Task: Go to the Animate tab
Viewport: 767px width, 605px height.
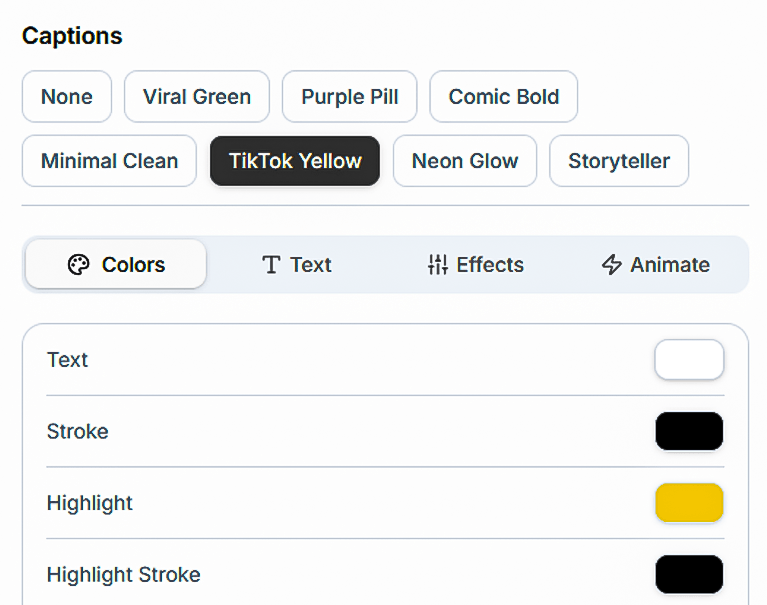Action: click(x=655, y=265)
